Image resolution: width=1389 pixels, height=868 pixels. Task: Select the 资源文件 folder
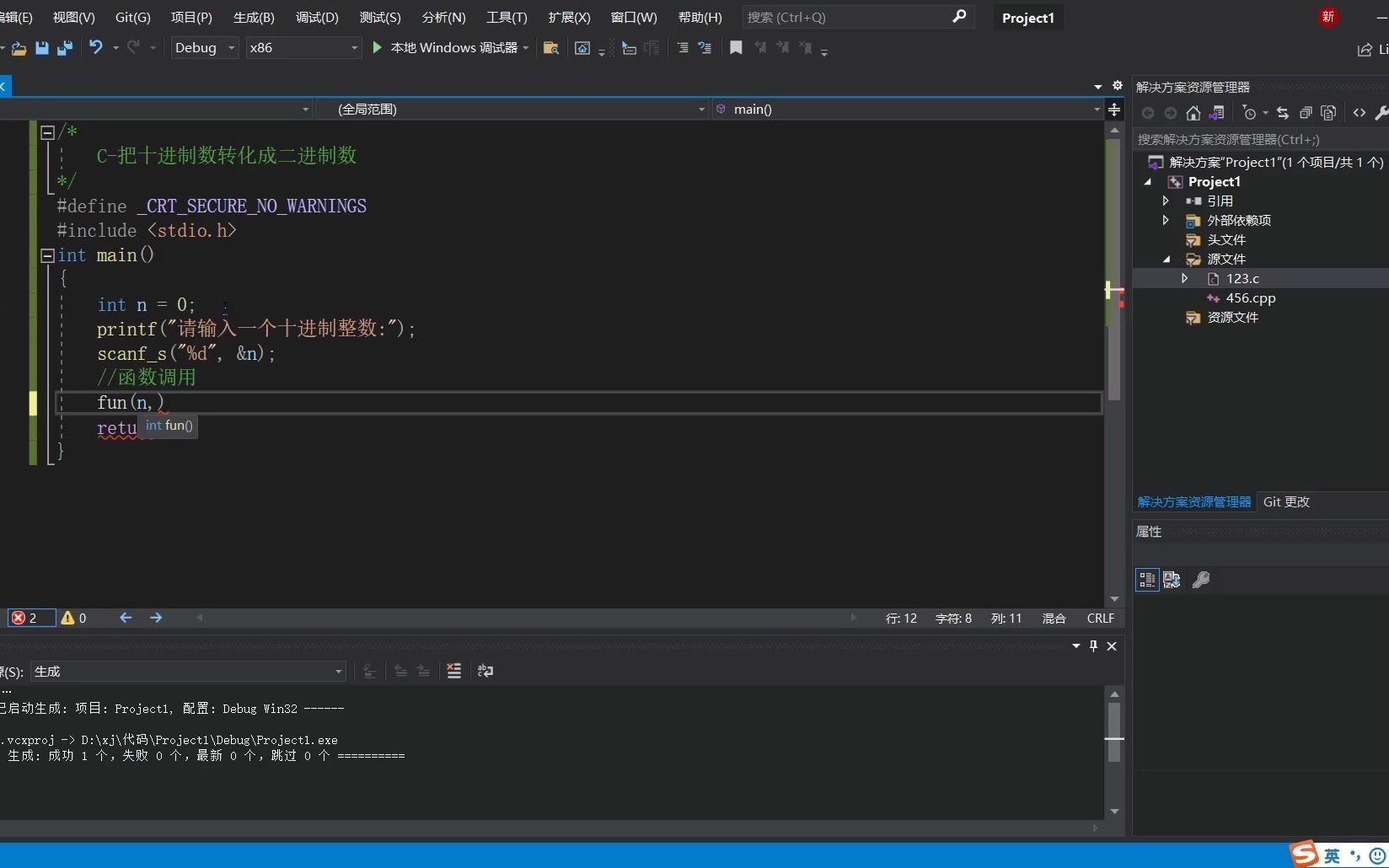click(x=1232, y=317)
